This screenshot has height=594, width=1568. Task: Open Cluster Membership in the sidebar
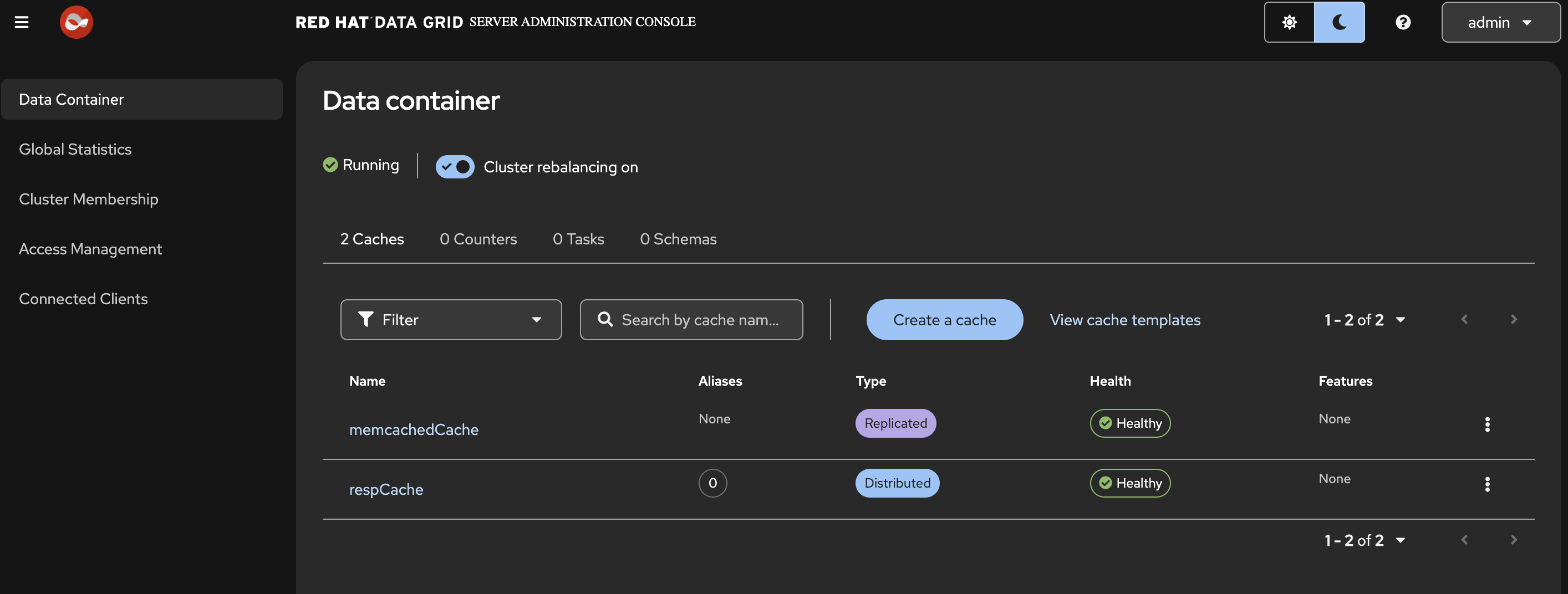[88, 199]
